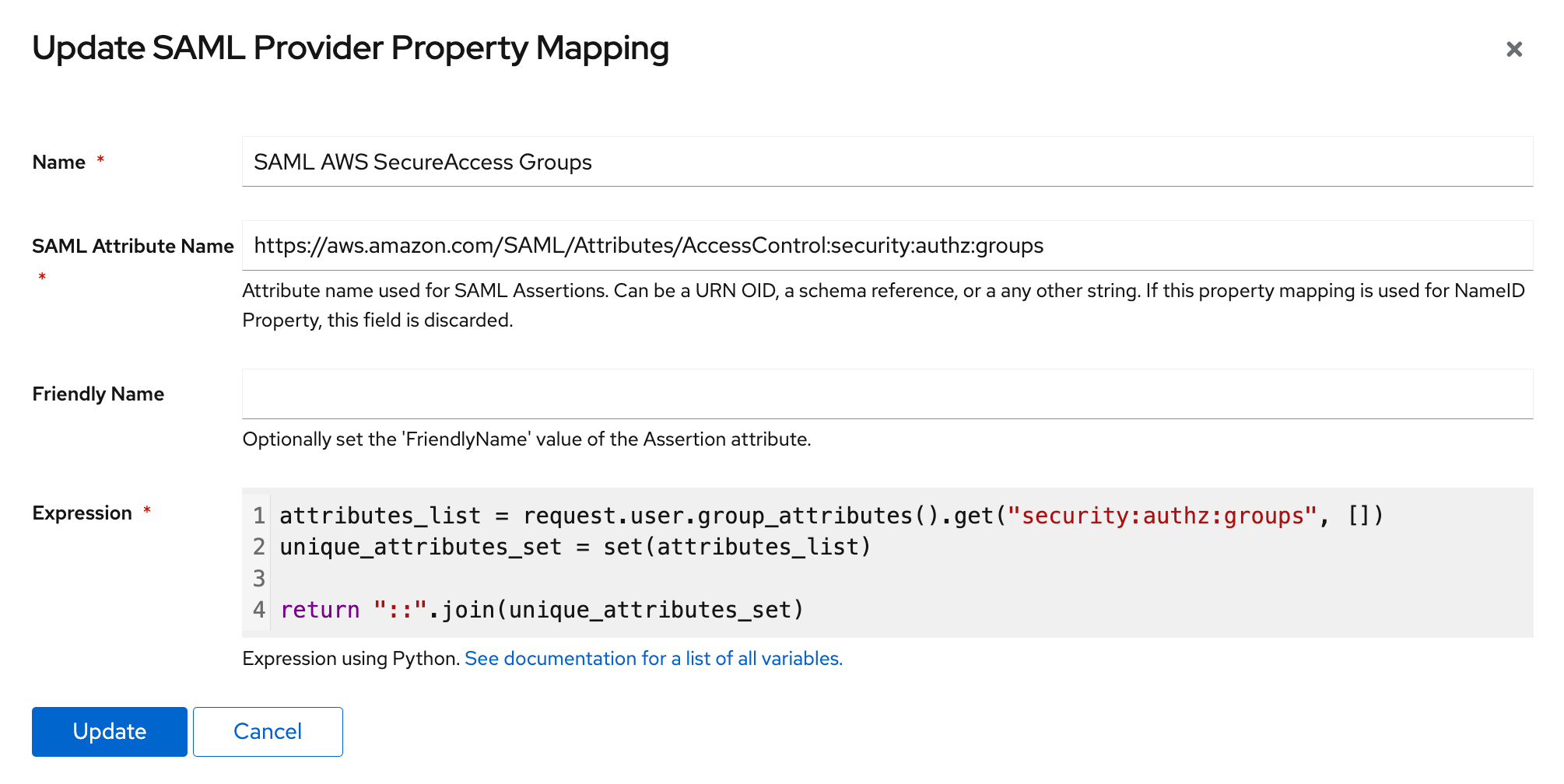Click the unique_attributes_set assignment line
This screenshot has height=784, width=1564.
(575, 547)
